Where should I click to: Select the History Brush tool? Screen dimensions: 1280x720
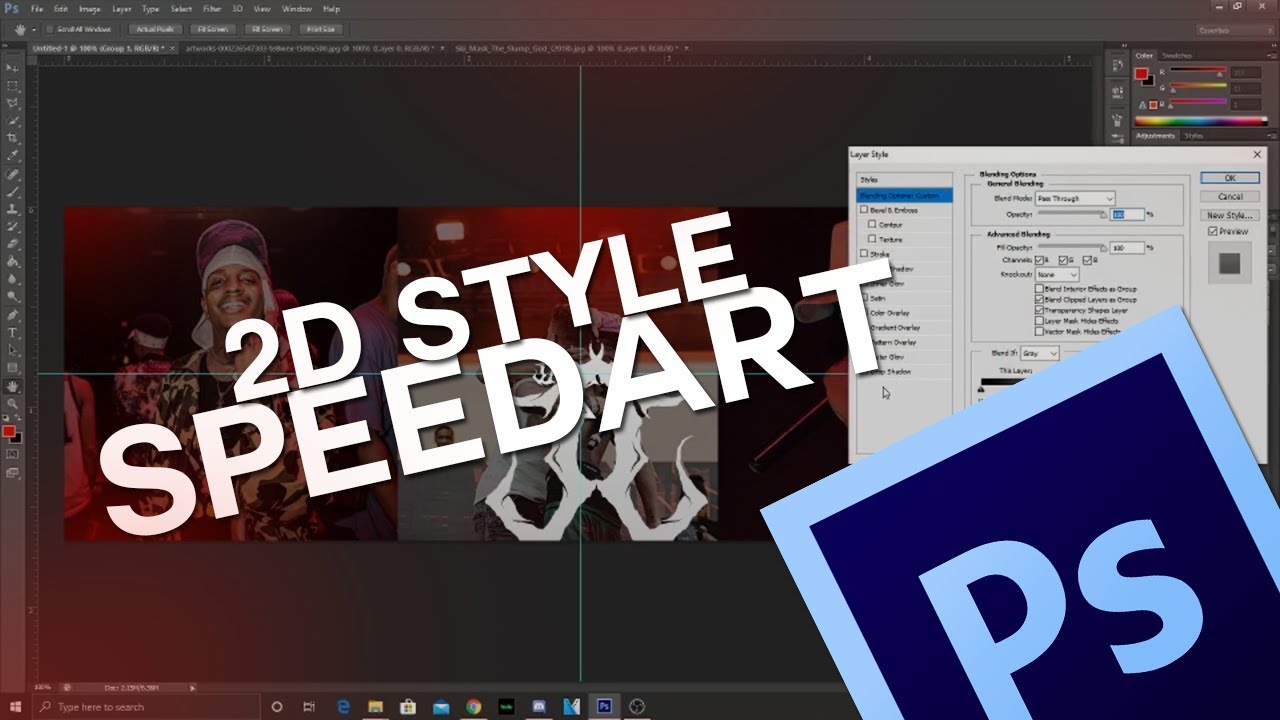tap(12, 227)
